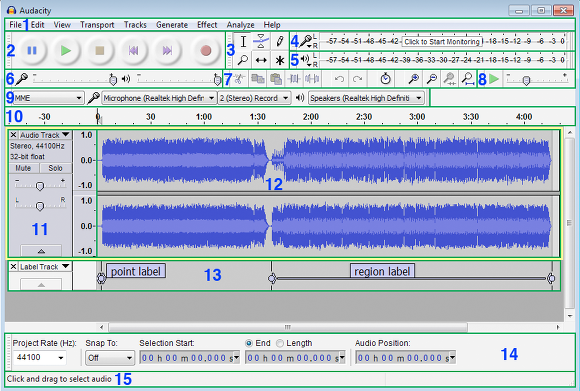Click the Cut (scissors) edit icon
Viewport: 580px width, 391px height.
pos(240,78)
